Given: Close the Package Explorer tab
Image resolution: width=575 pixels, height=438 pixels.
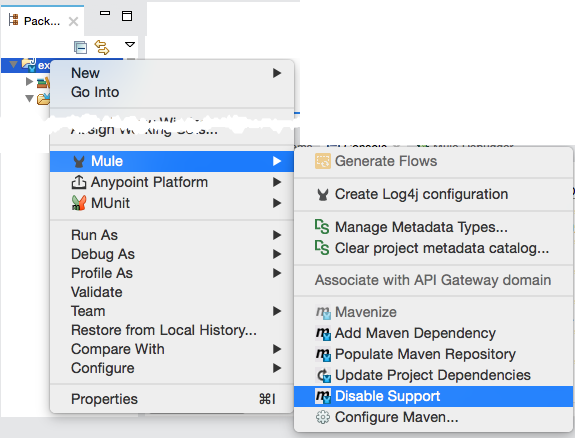Looking at the screenshot, I should (73, 22).
